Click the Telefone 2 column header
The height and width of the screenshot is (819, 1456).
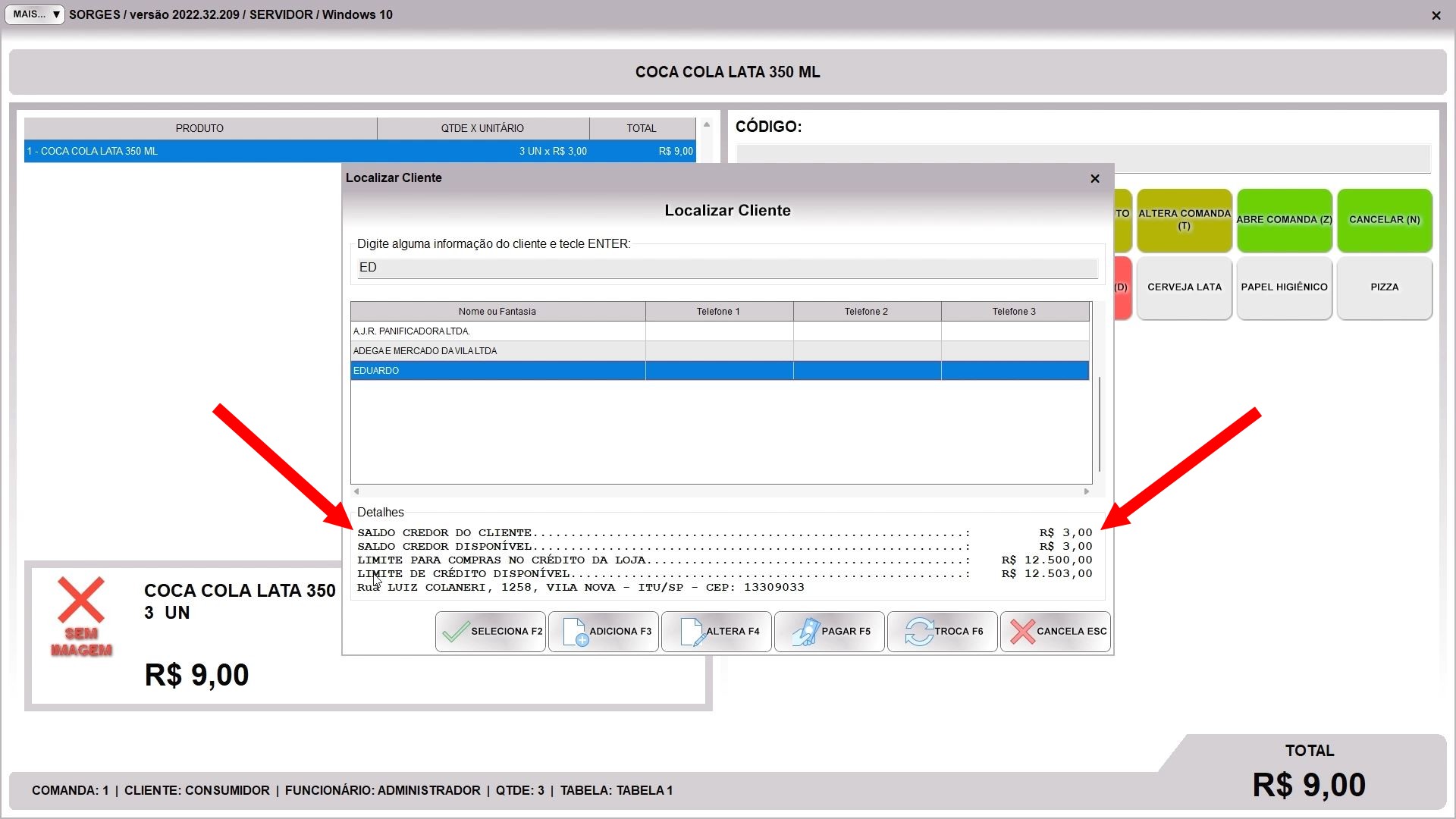[867, 312]
